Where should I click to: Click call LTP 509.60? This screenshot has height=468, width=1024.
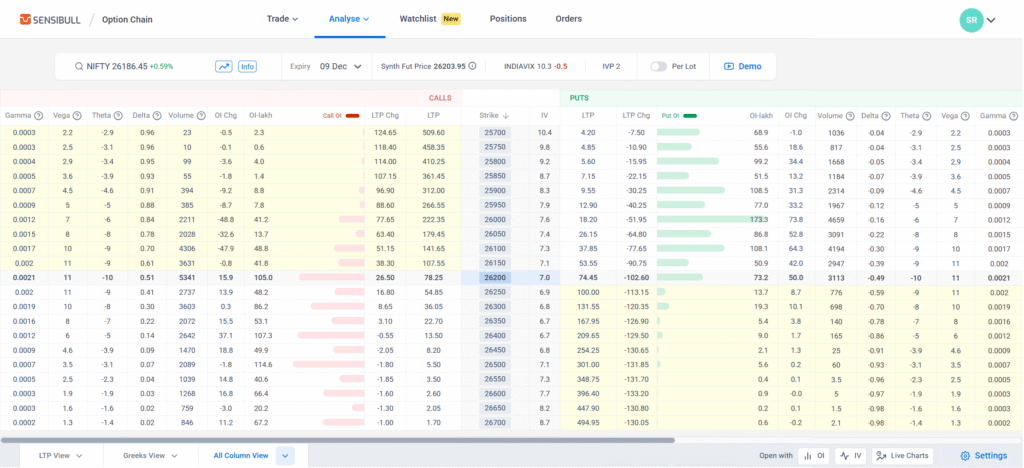[x=432, y=133]
